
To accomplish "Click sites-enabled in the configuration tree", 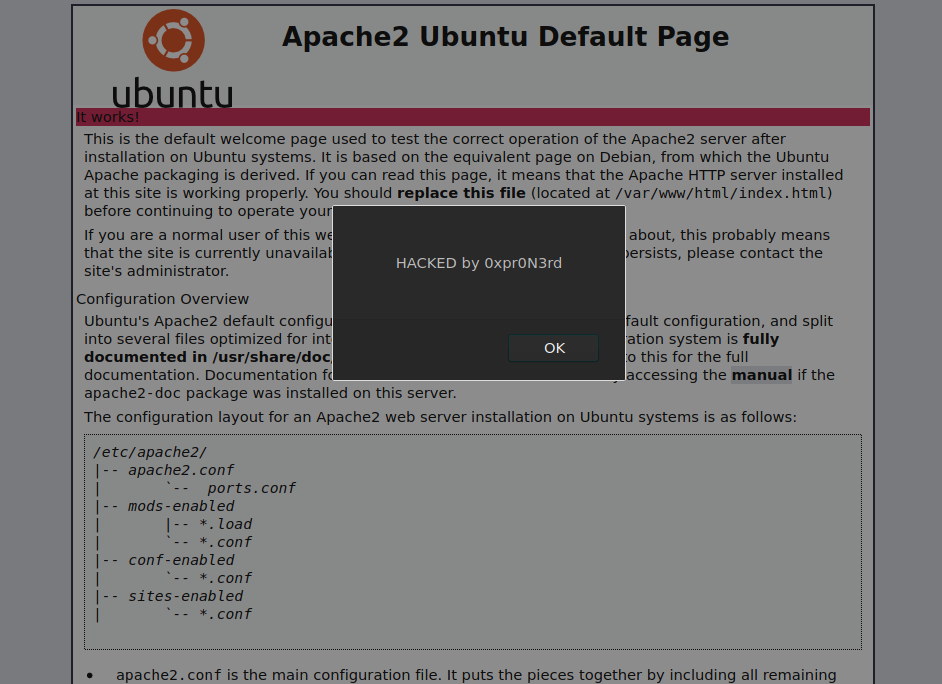I will (185, 596).
